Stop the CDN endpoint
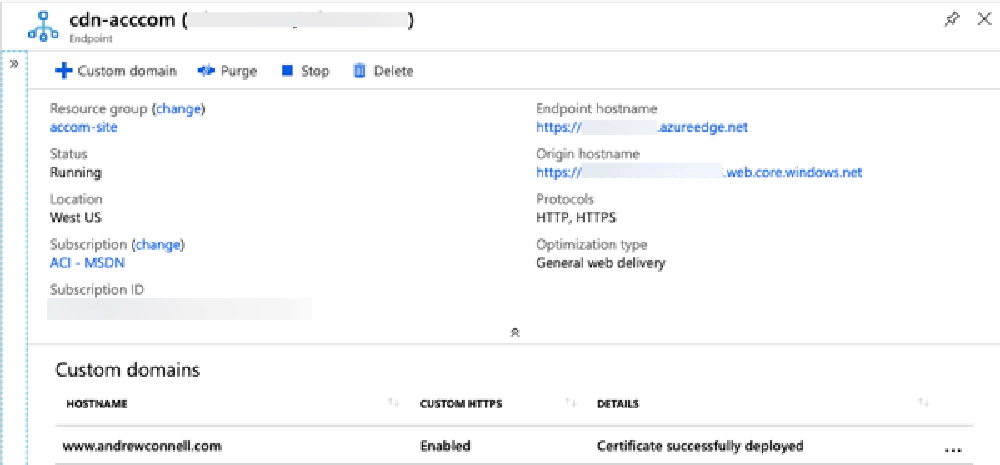The width and height of the screenshot is (1000, 465). 305,71
